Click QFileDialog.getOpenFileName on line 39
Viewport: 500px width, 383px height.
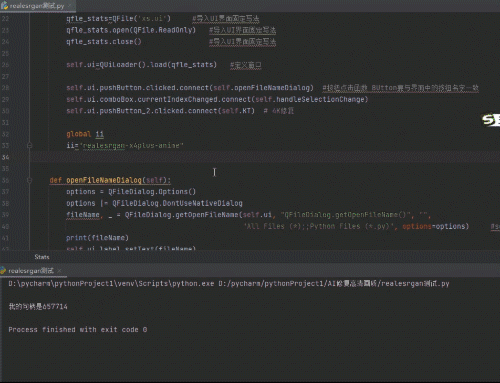(x=182, y=215)
